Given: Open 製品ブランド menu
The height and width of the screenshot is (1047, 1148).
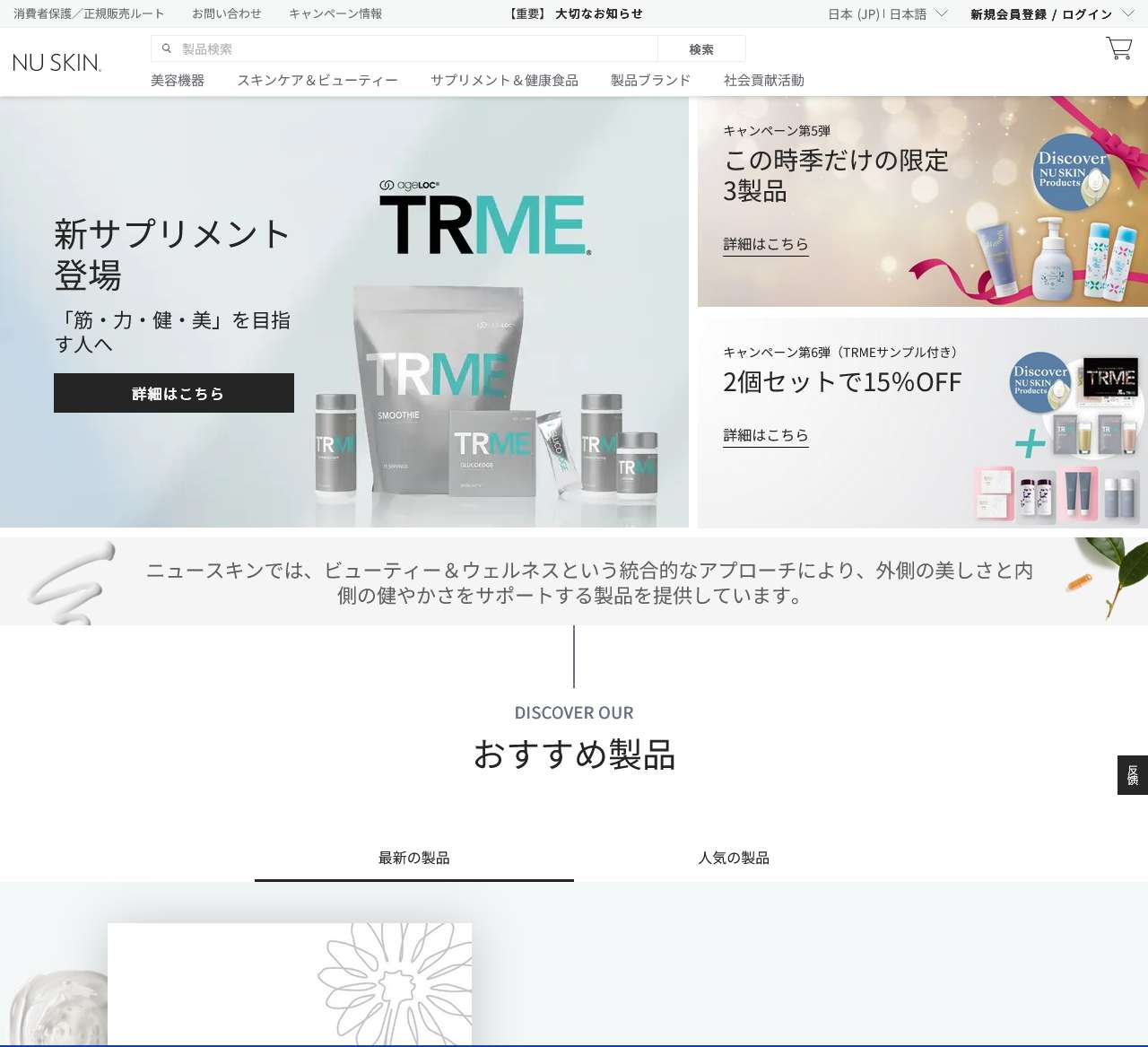Looking at the screenshot, I should coord(651,80).
